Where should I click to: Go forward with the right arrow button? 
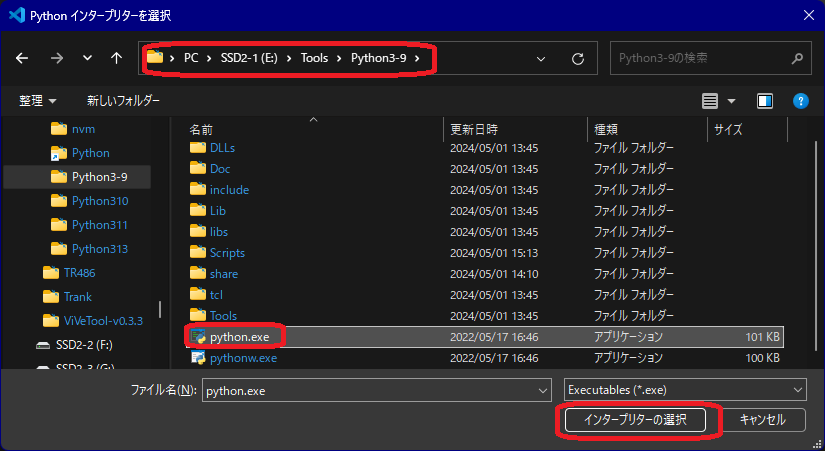click(56, 58)
